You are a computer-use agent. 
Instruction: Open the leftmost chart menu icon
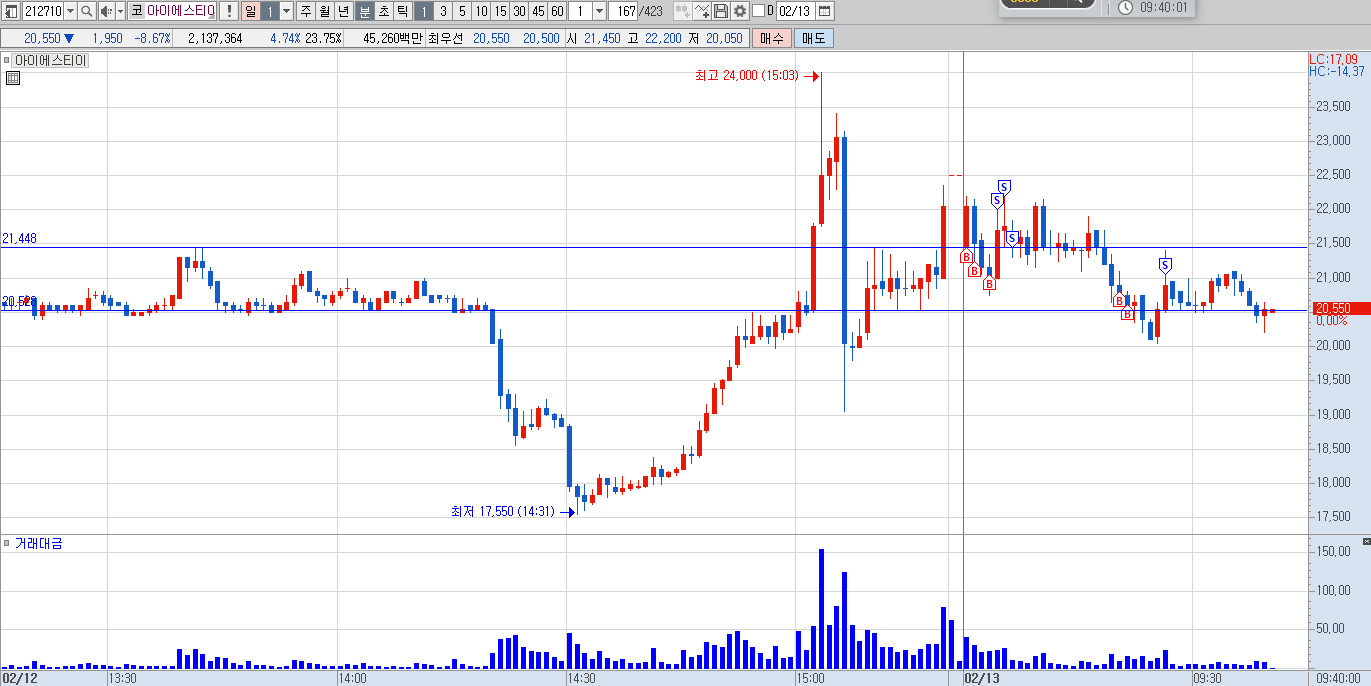tap(11, 11)
